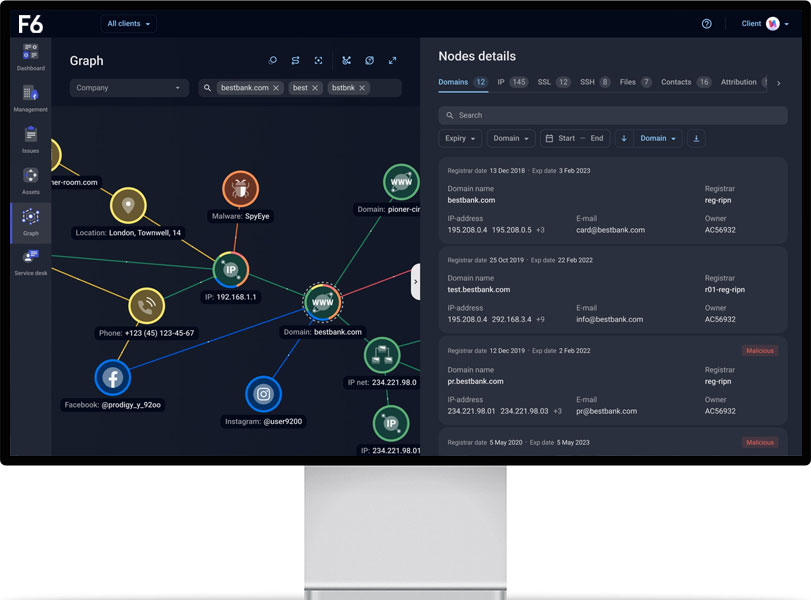Open the Expiry filter dropdown
The height and width of the screenshot is (600, 811).
[460, 139]
